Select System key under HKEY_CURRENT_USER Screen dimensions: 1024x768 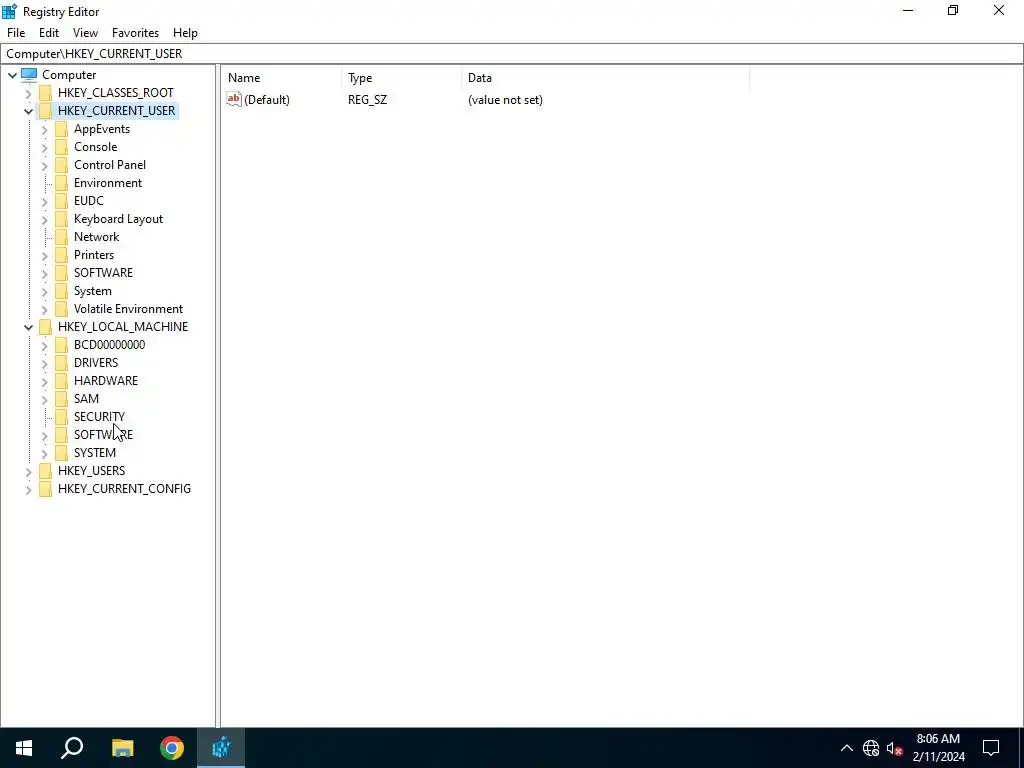click(x=93, y=291)
